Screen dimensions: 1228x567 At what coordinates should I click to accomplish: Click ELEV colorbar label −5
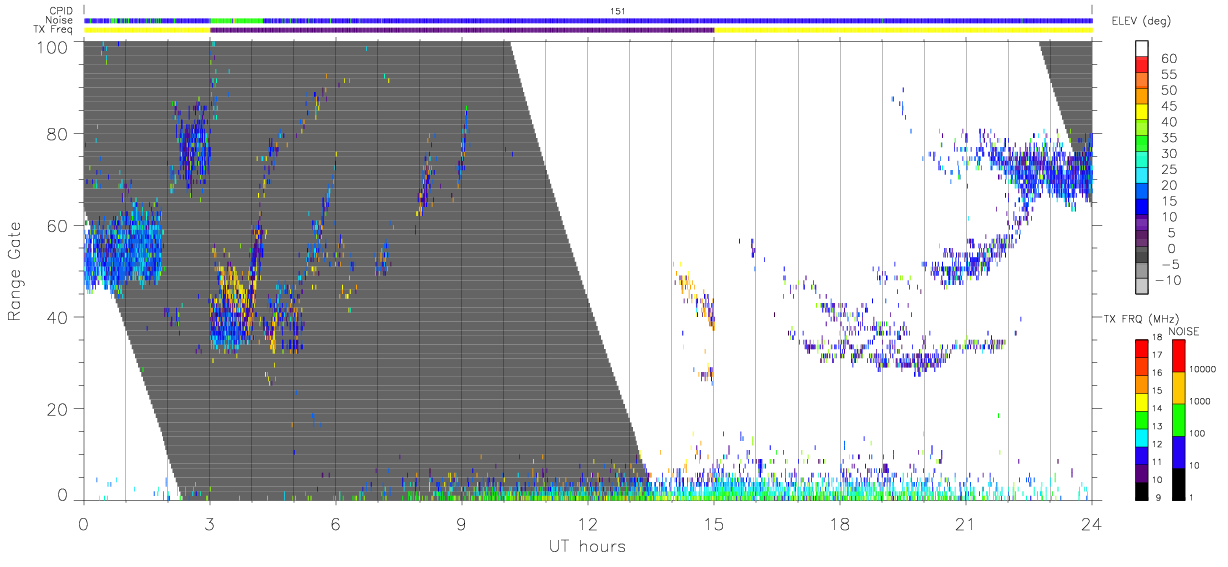tap(1170, 265)
